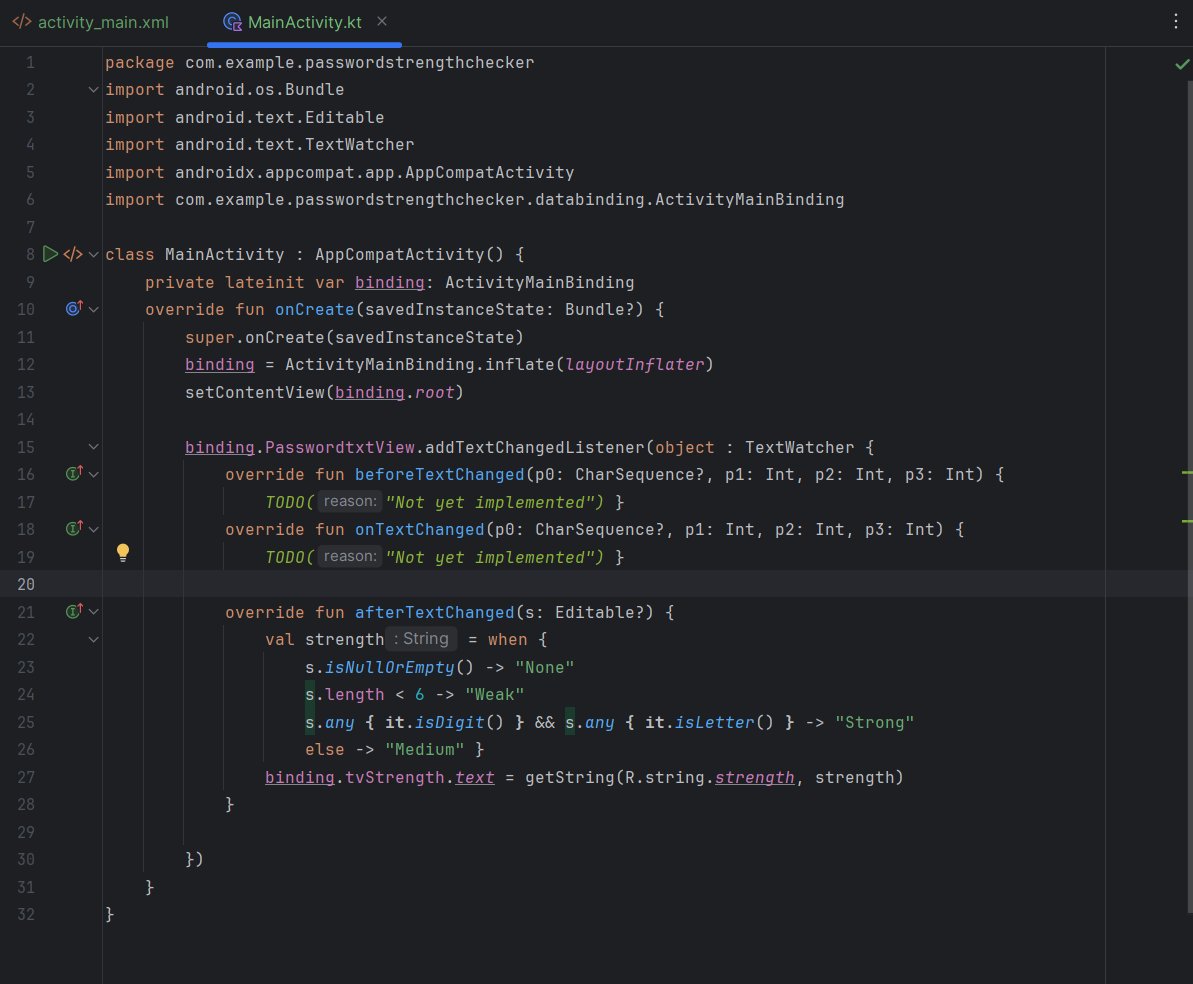
Task: Collapse the onCreate function fold arrow
Action: pos(94,309)
